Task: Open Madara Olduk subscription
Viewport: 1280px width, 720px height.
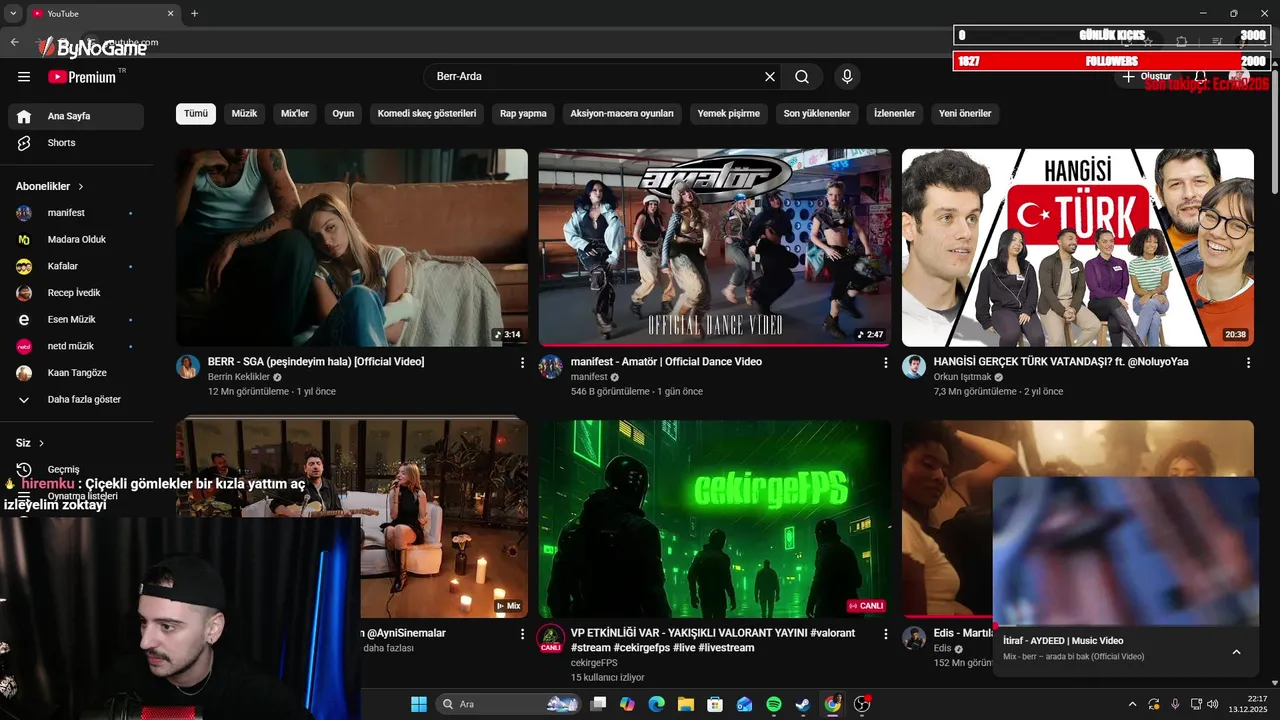Action: tap(76, 239)
